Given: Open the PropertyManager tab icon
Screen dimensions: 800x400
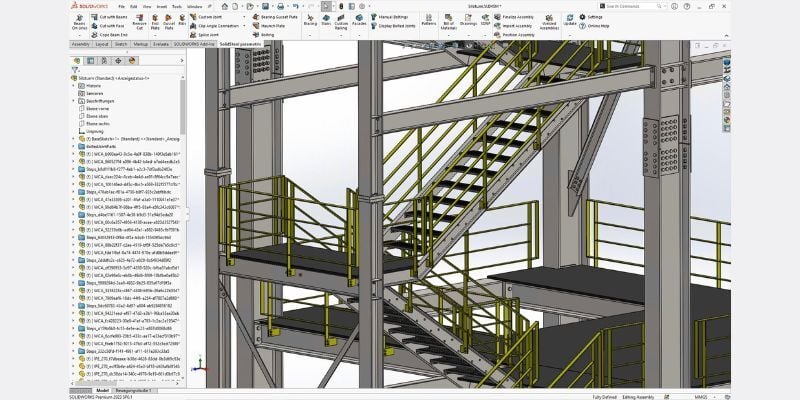Looking at the screenshot, I should point(91,61).
